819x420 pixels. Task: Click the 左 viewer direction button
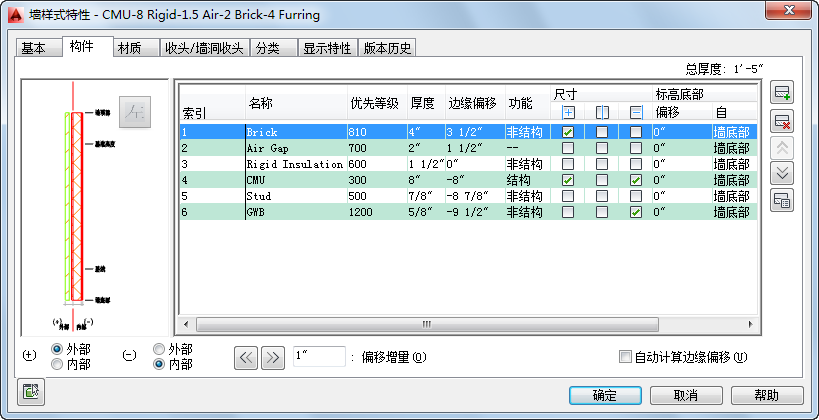135,112
